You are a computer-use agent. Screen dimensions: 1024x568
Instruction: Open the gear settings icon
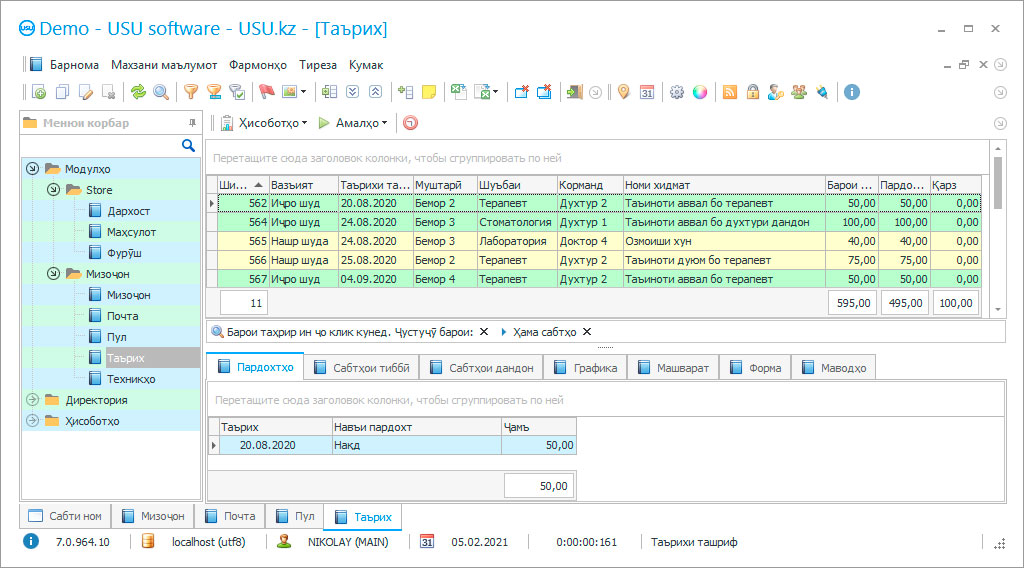(x=677, y=92)
